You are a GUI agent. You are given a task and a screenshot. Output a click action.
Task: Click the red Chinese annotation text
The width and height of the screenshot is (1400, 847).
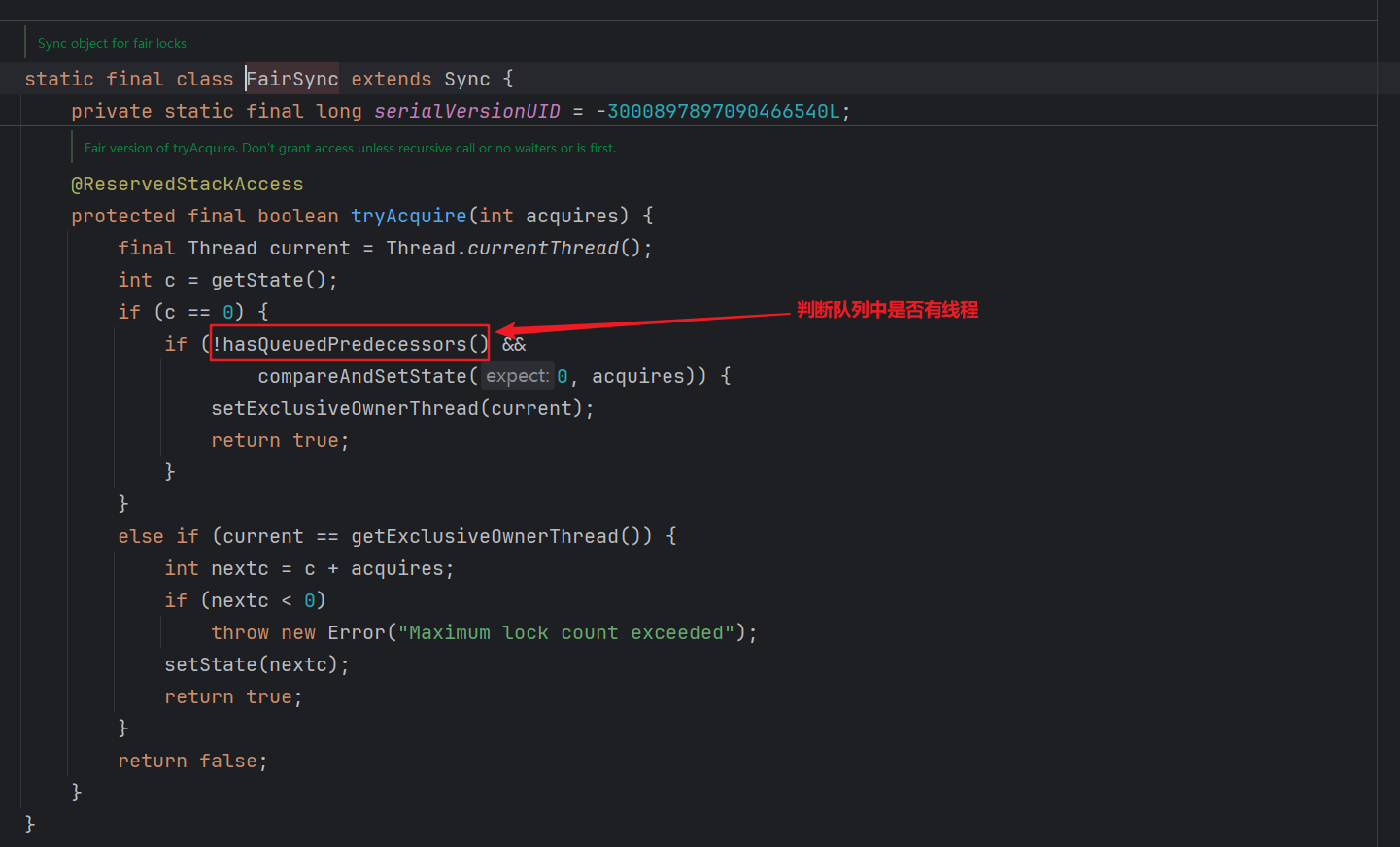[x=887, y=310]
